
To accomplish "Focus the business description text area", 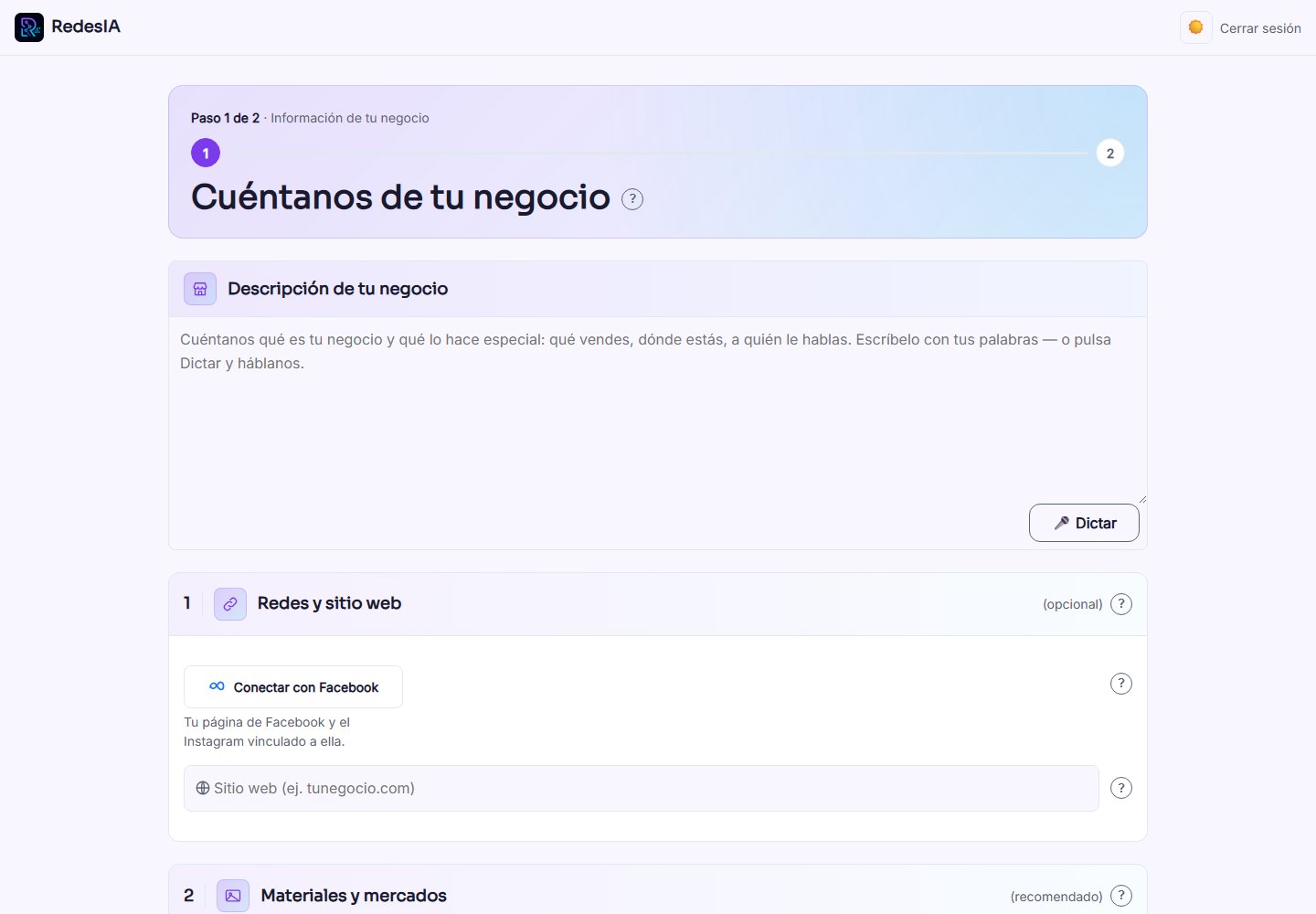I will pos(658,410).
